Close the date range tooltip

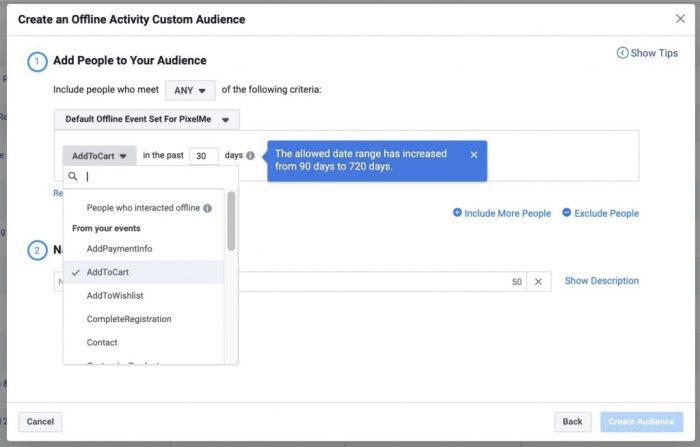pyautogui.click(x=474, y=155)
